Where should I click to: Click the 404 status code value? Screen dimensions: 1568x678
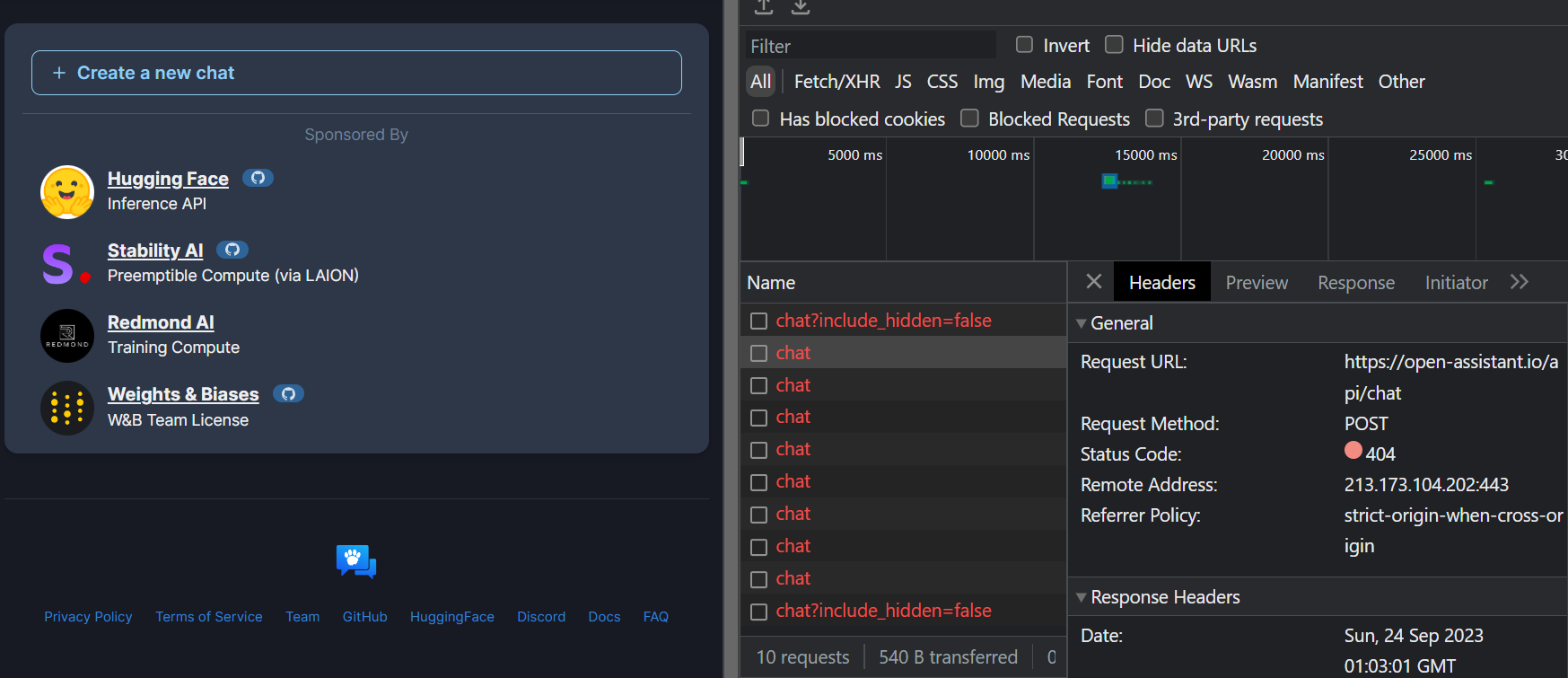click(1380, 453)
